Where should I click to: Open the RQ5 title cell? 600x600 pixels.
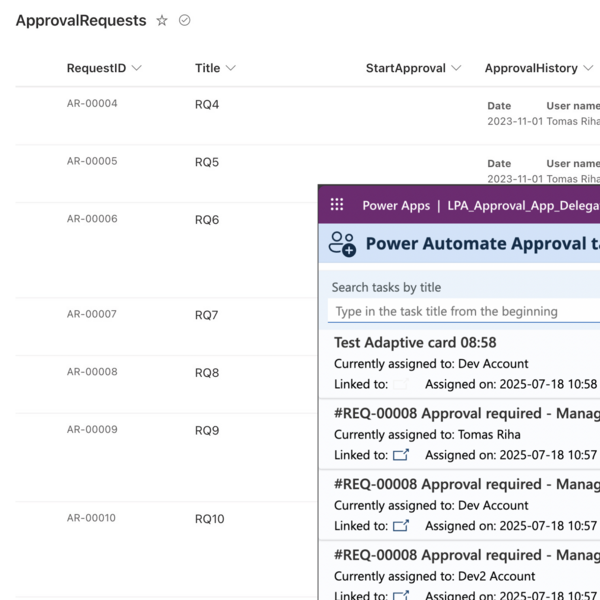207,162
